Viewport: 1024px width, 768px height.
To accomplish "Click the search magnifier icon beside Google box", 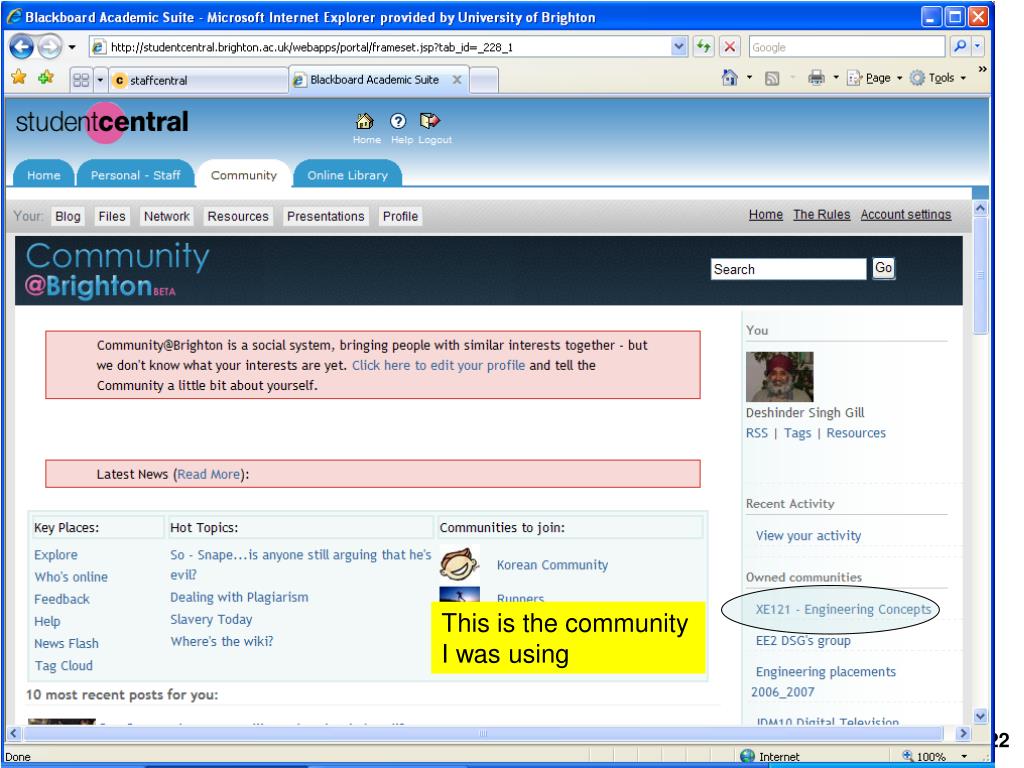I will 959,47.
